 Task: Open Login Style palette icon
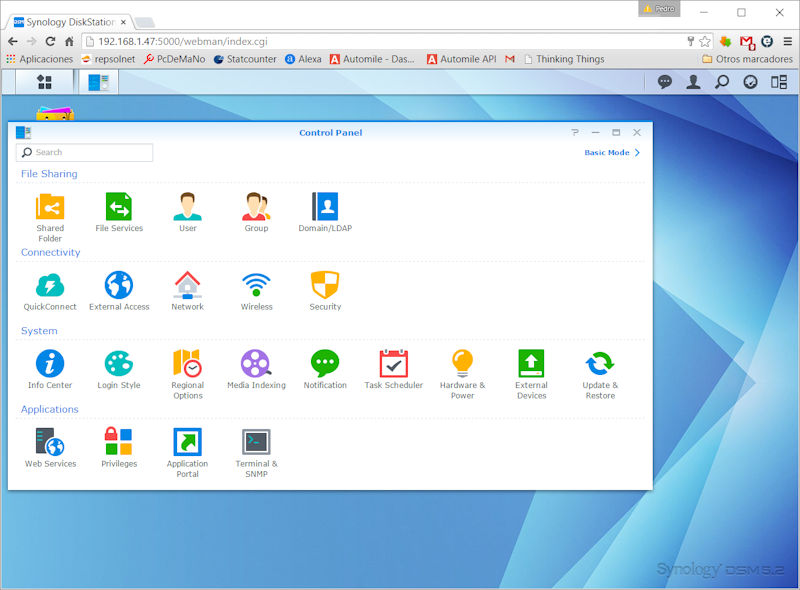[x=119, y=370]
